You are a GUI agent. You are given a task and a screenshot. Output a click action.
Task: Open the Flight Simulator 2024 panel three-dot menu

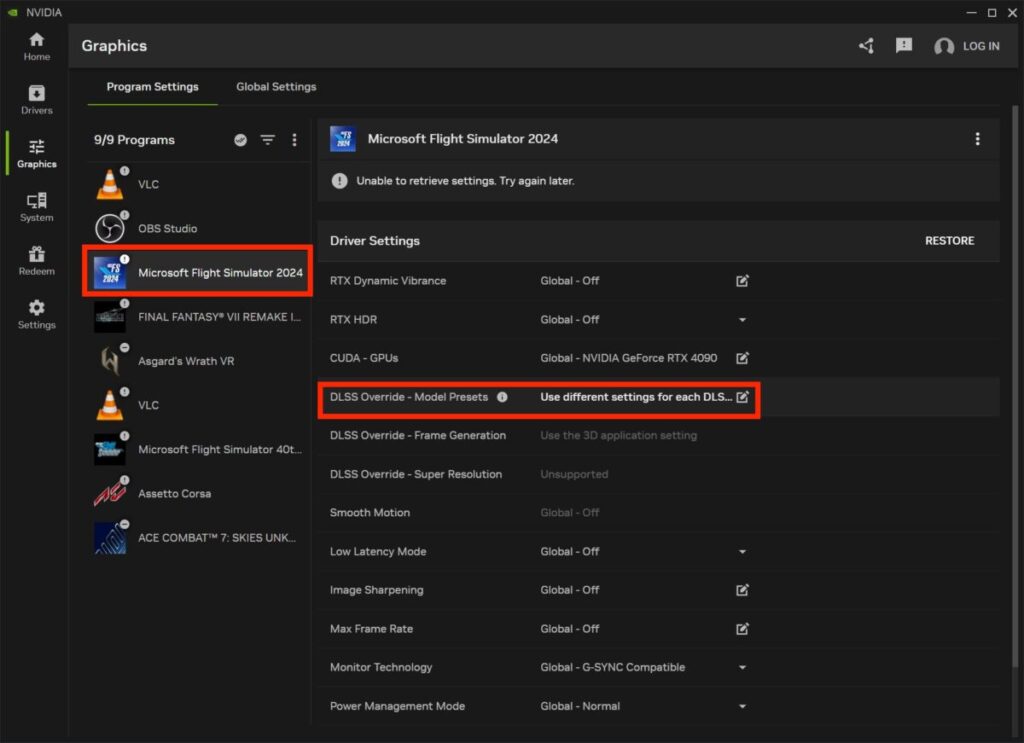[978, 139]
